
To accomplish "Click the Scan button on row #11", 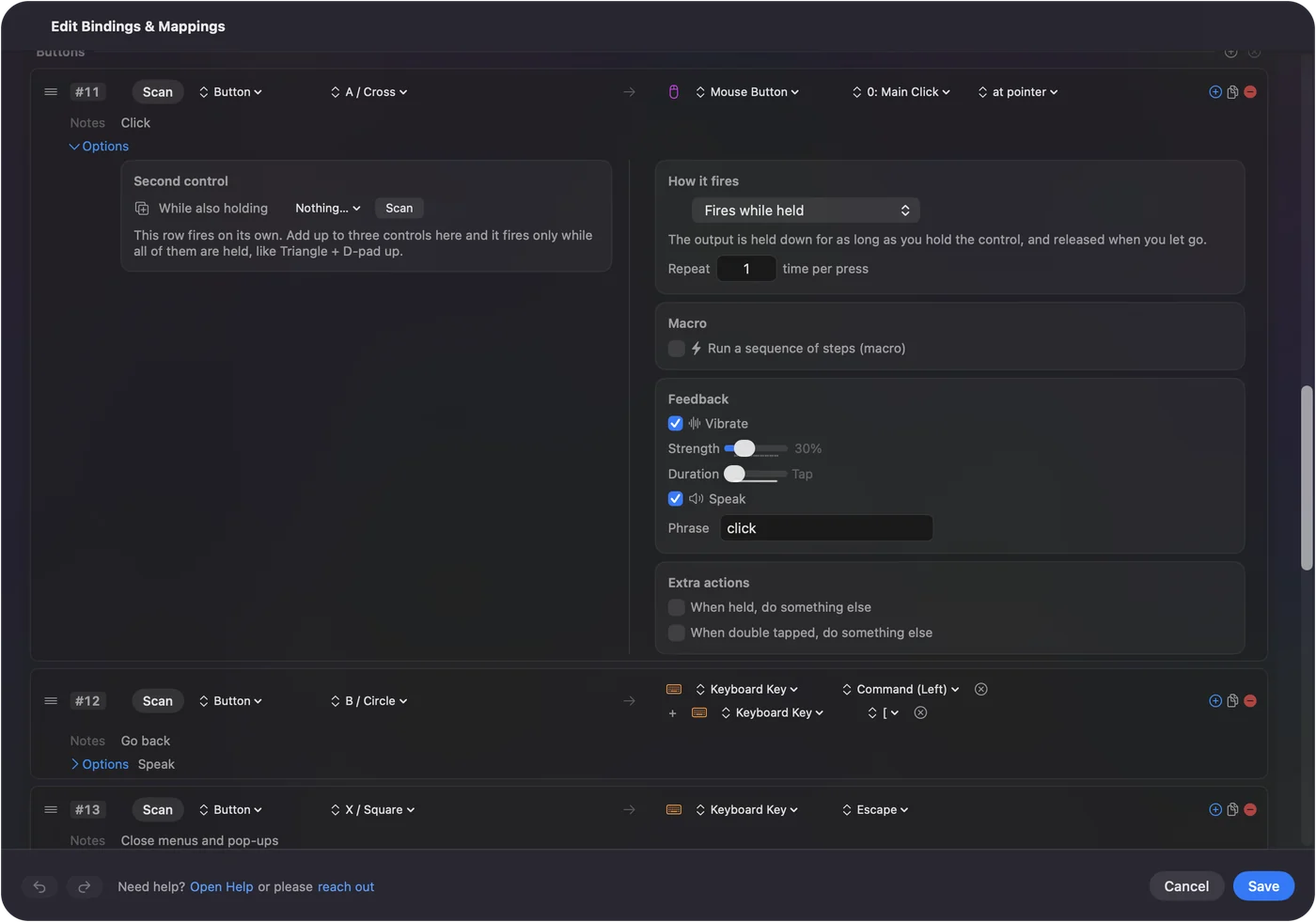I will pyautogui.click(x=158, y=92).
